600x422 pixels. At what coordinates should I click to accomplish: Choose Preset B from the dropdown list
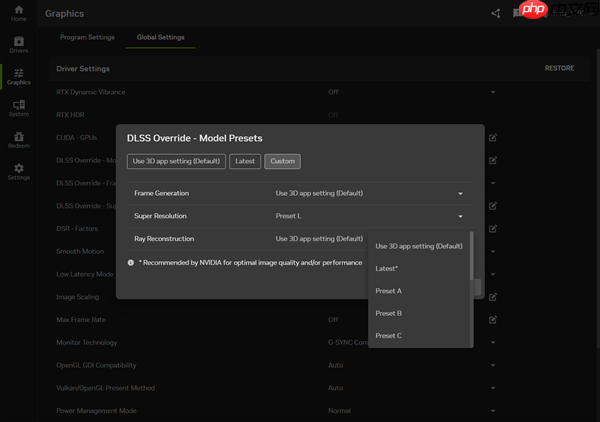tap(389, 313)
